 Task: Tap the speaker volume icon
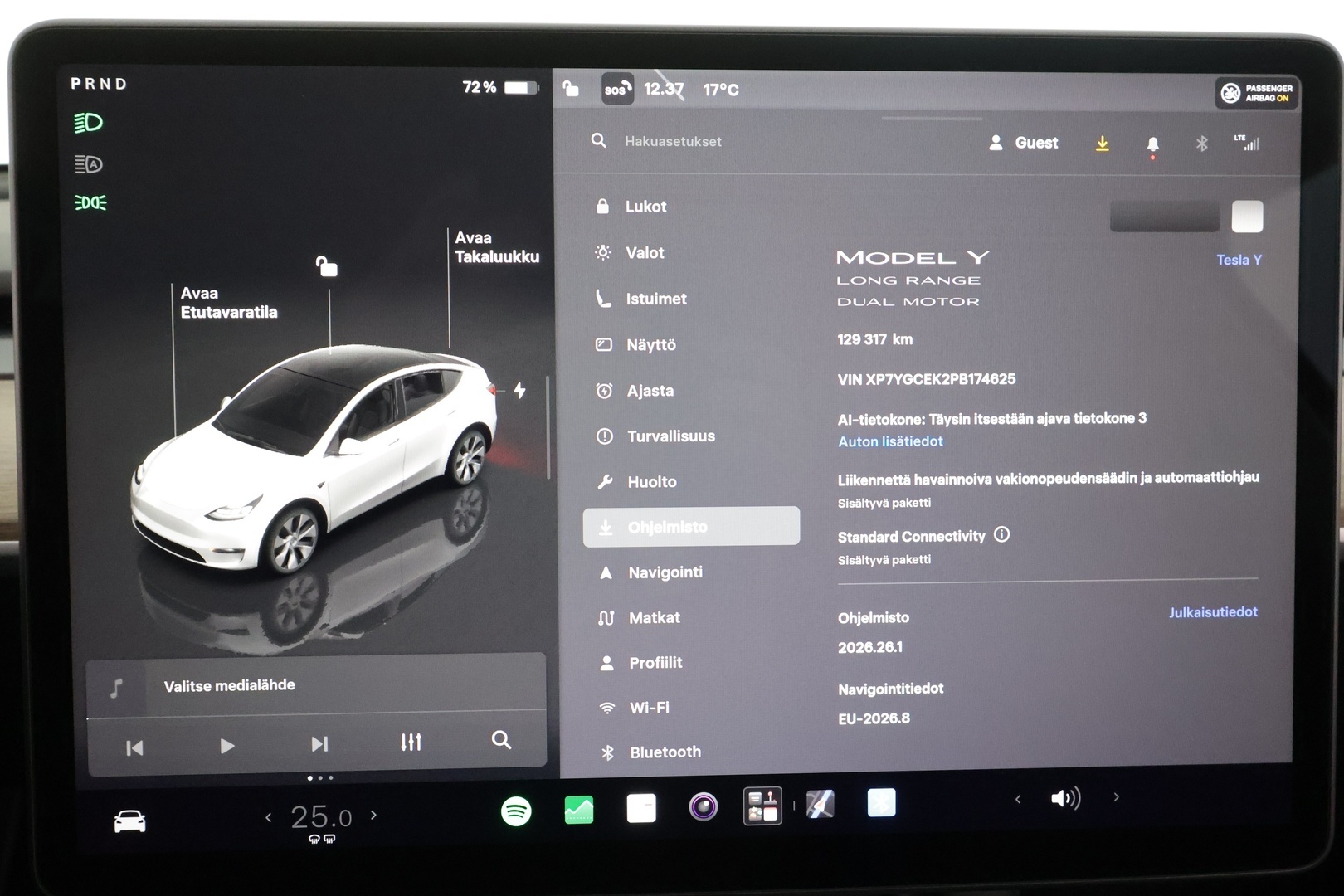[x=1065, y=798]
